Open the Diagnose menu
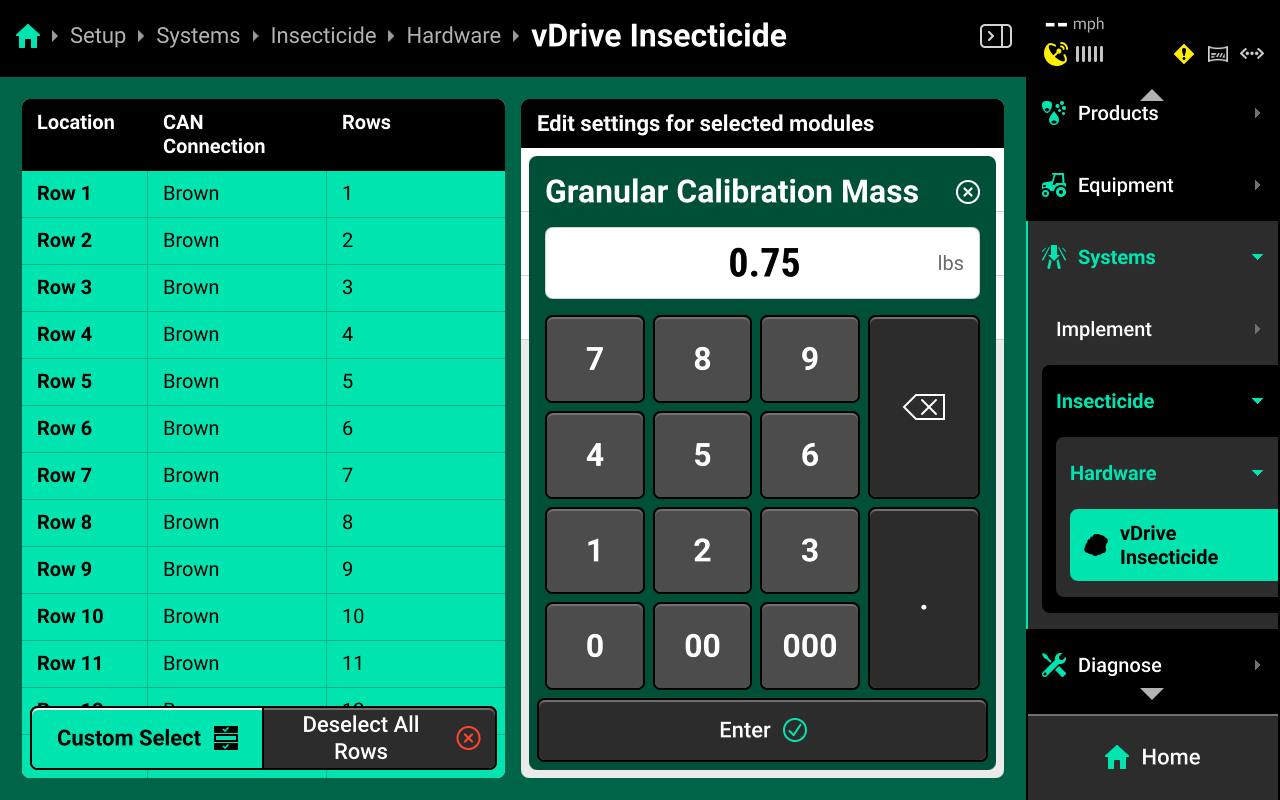Screen dimensions: 1280x800 (x=1152, y=665)
